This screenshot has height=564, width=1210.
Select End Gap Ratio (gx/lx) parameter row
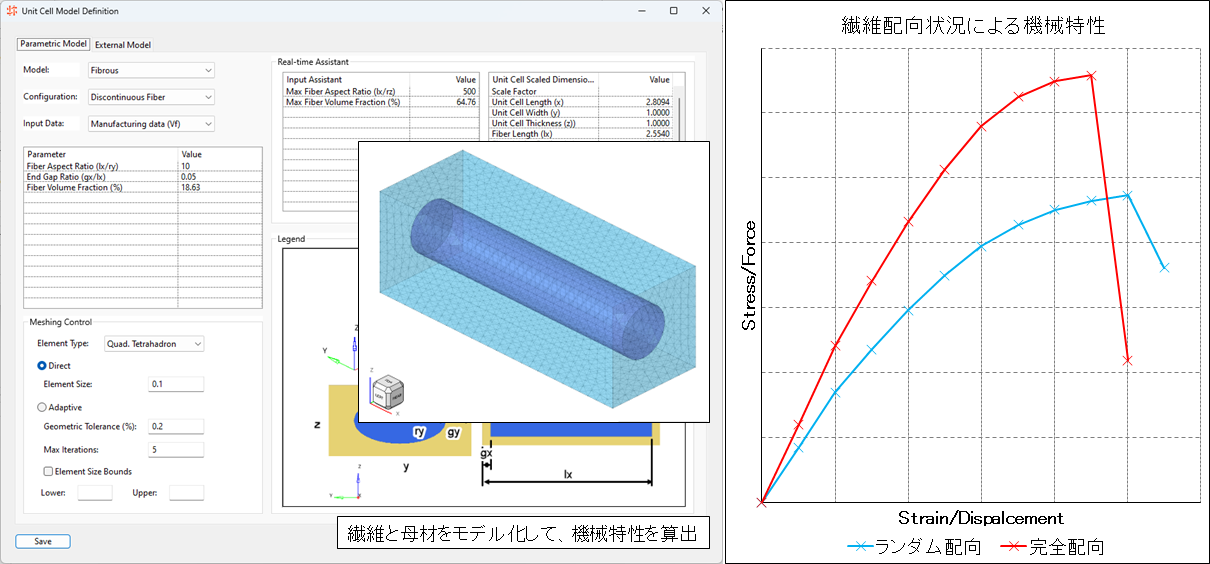coord(142,176)
